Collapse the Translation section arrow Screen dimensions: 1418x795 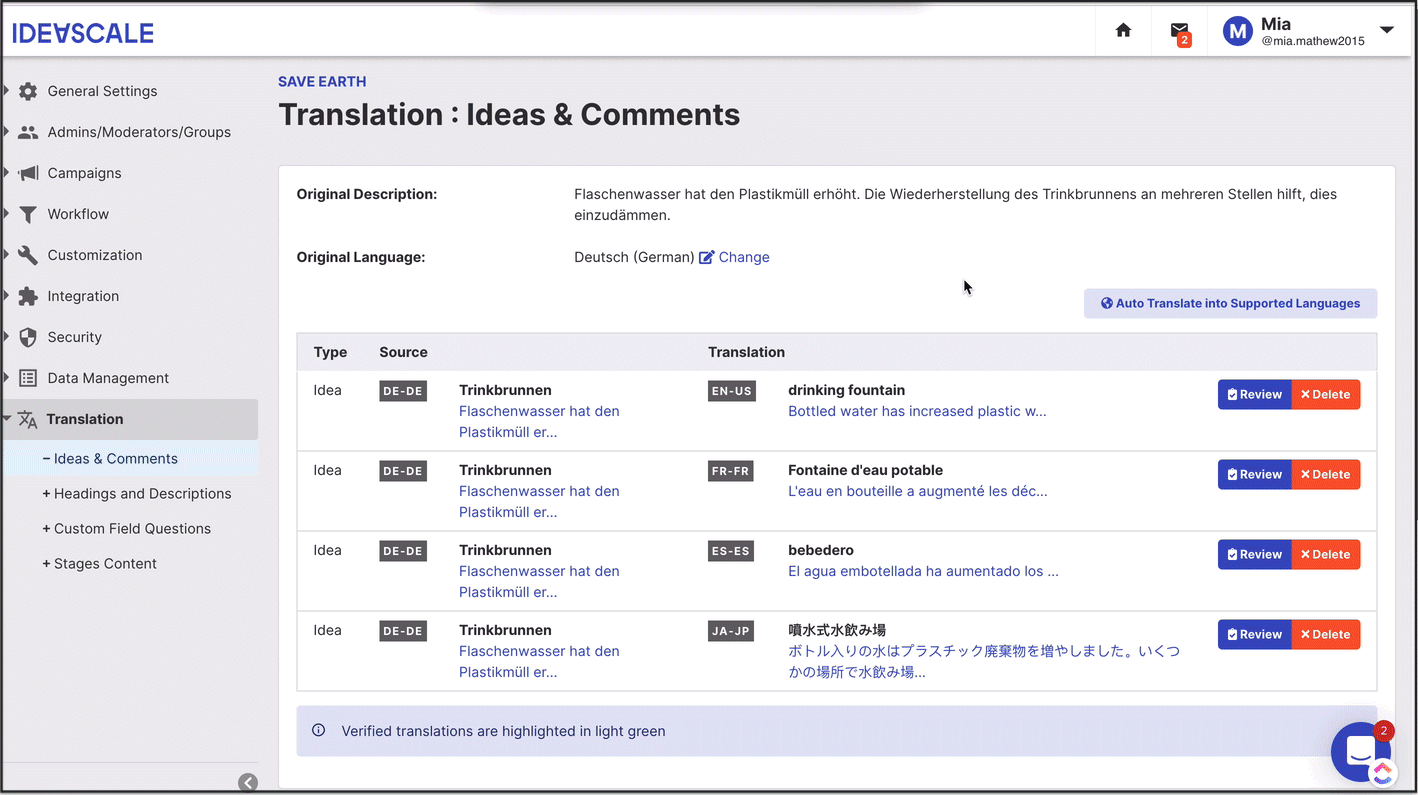7,419
